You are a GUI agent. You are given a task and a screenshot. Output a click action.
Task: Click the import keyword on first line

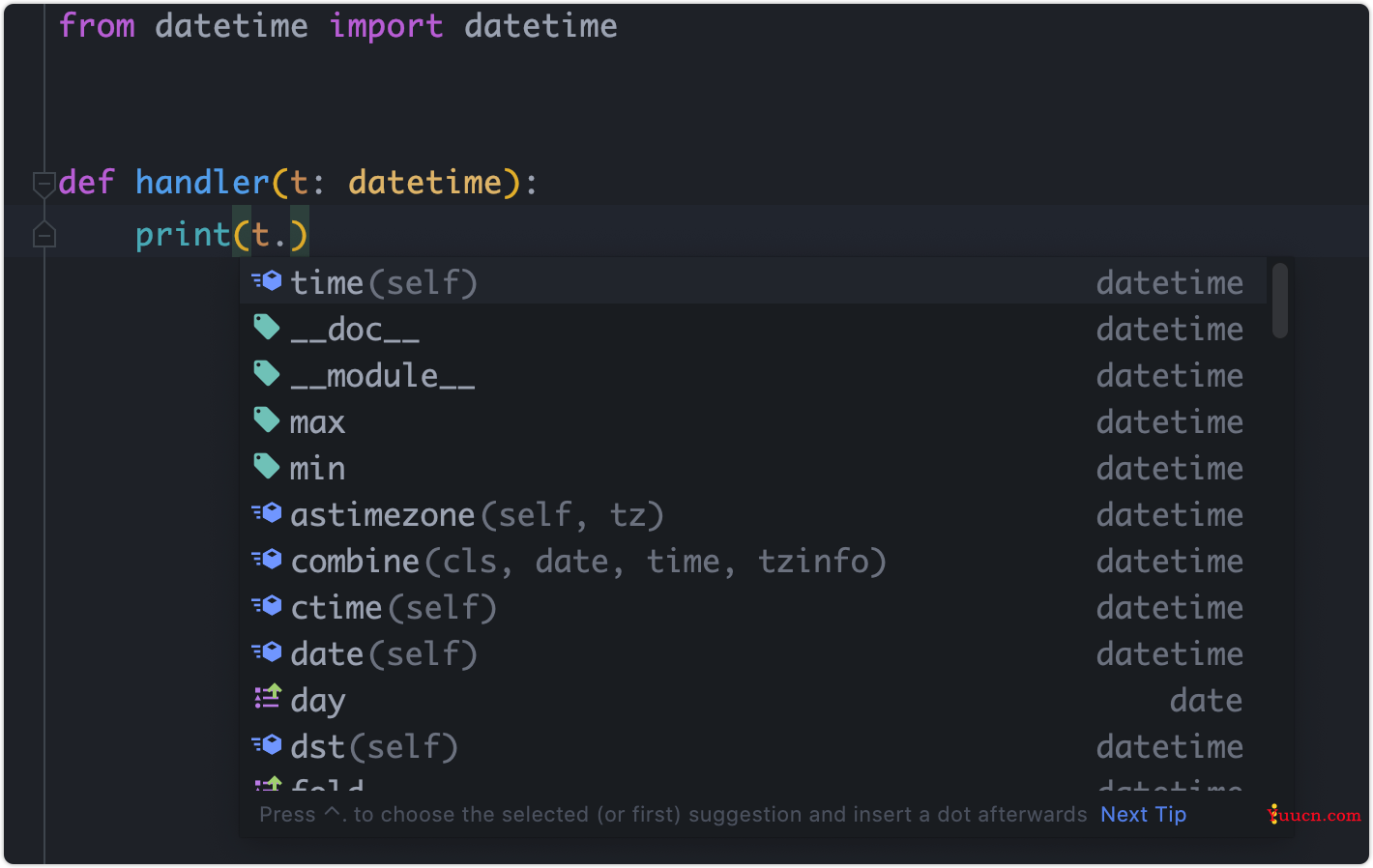point(386,26)
